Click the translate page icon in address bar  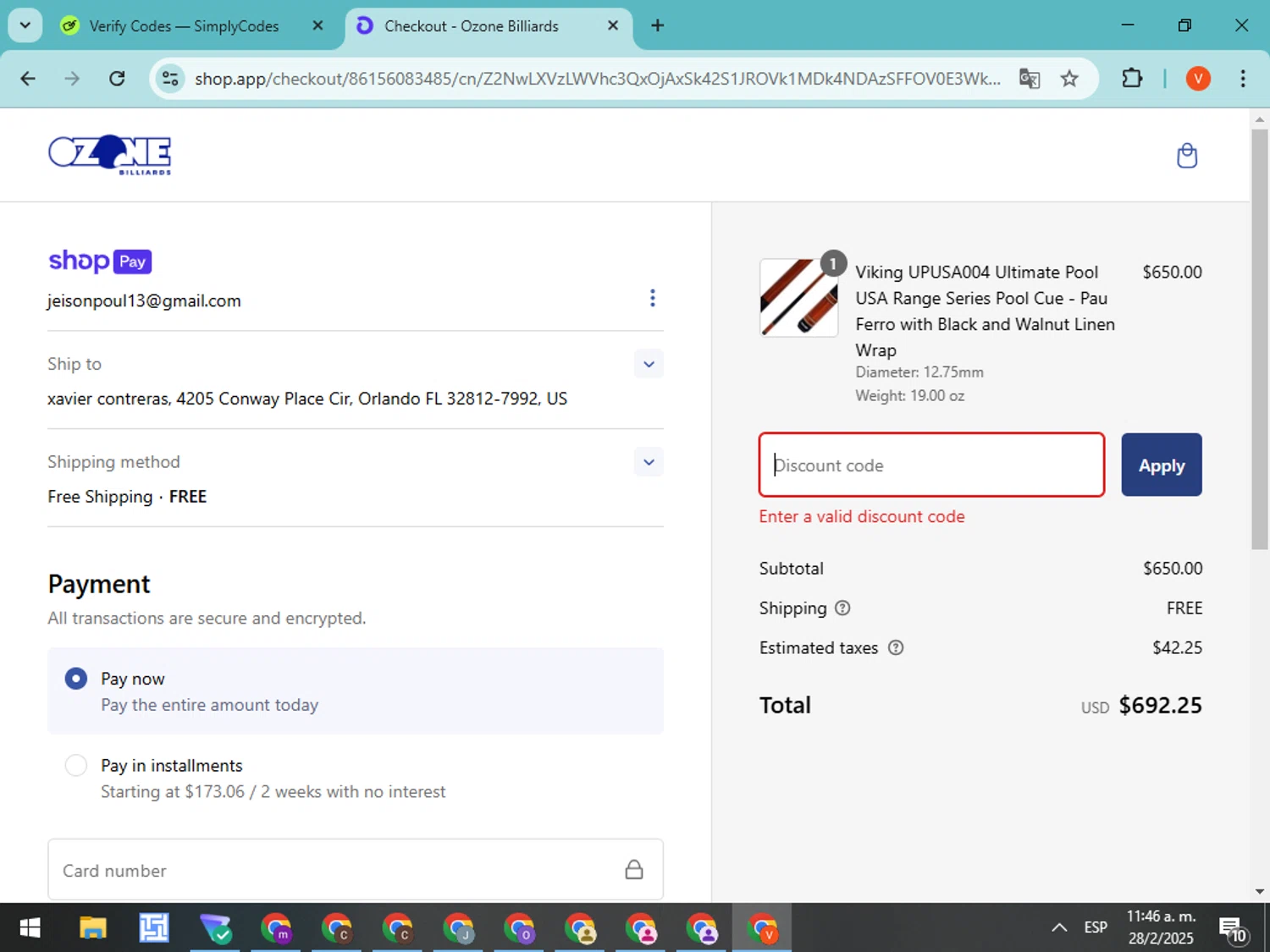pos(1030,79)
